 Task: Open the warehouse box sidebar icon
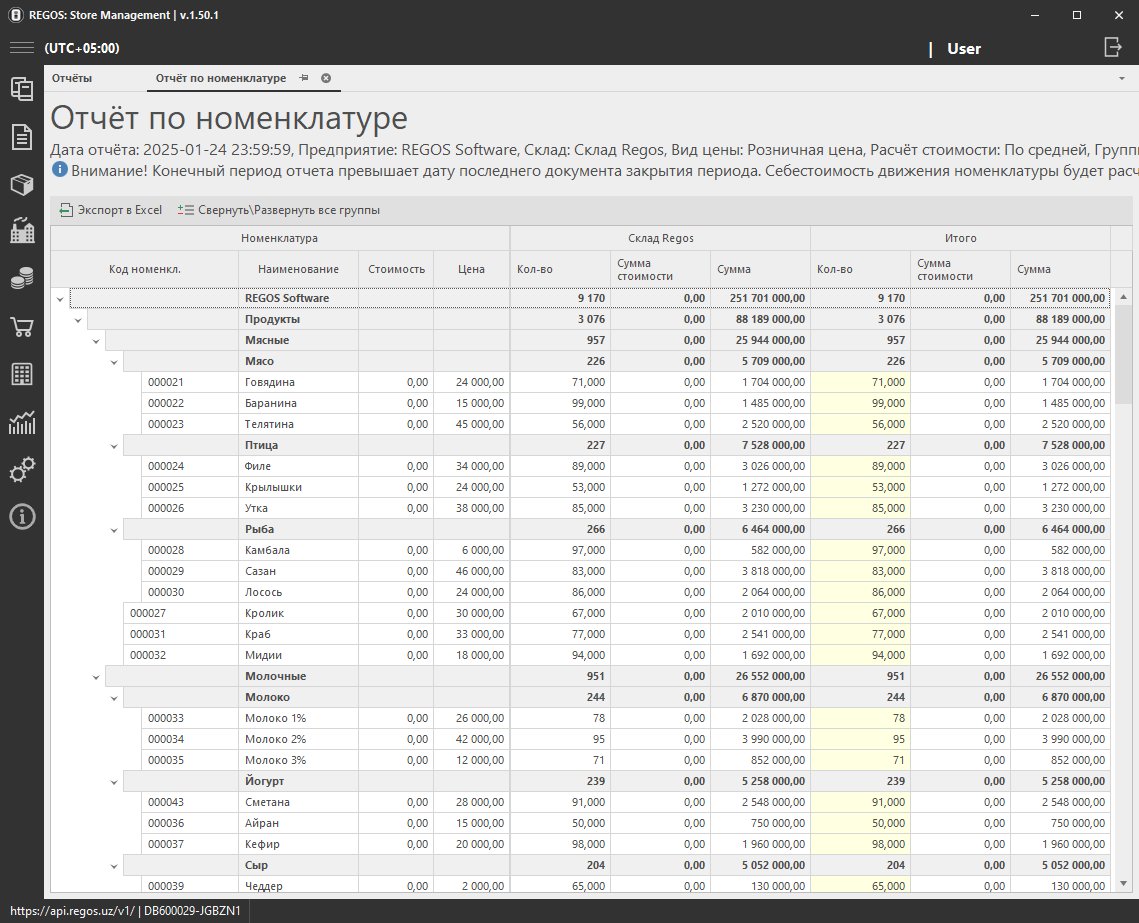pos(21,185)
